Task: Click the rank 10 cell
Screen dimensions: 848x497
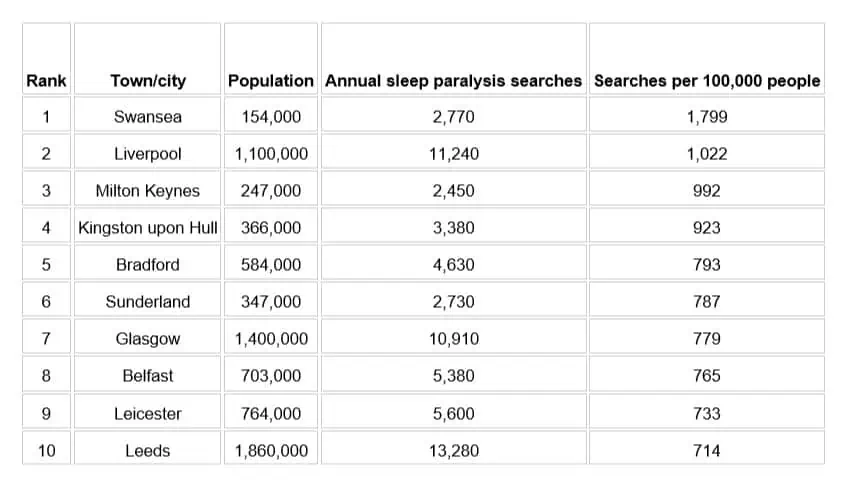Action: [x=46, y=451]
